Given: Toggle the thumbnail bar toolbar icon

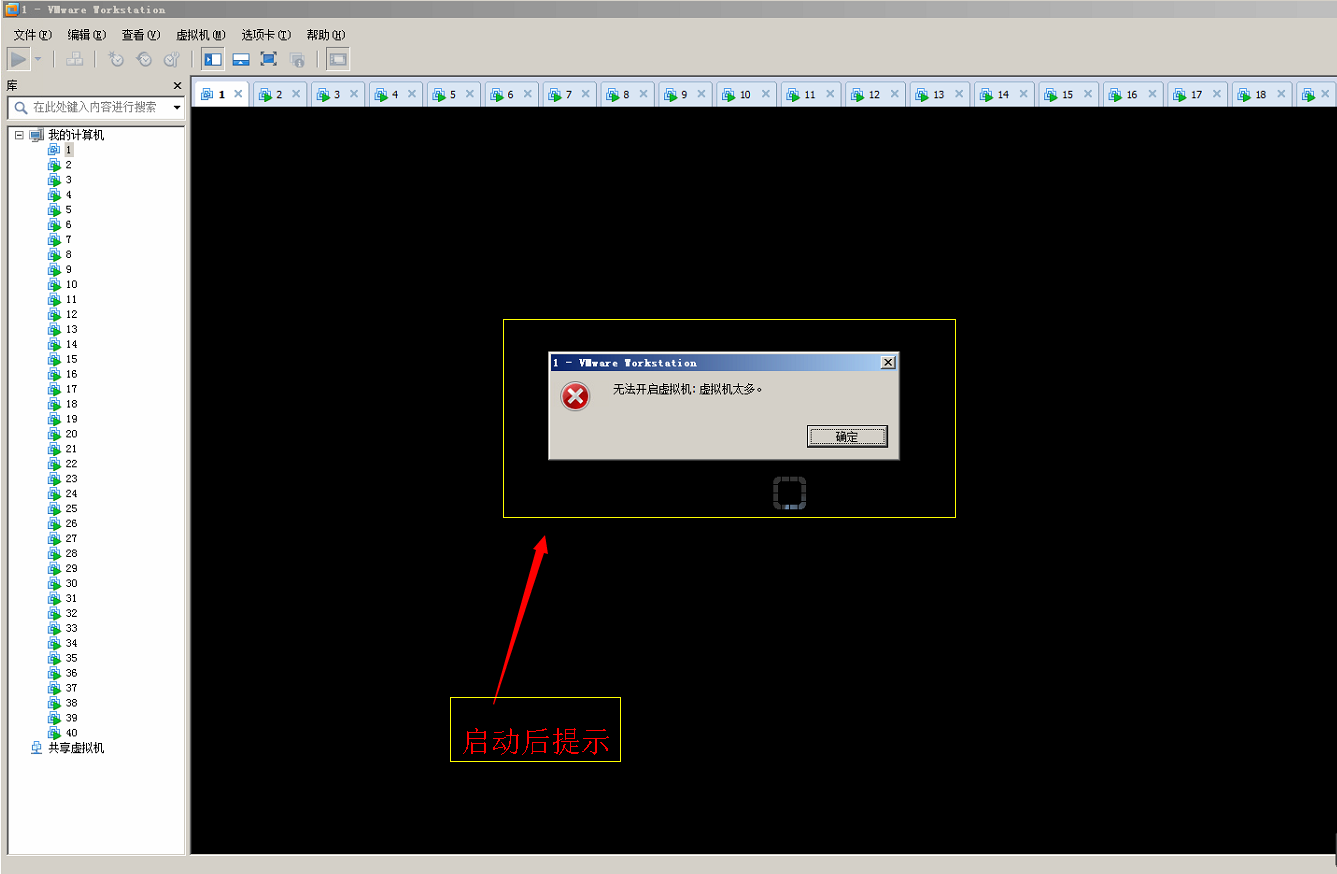Looking at the screenshot, I should coord(241,59).
